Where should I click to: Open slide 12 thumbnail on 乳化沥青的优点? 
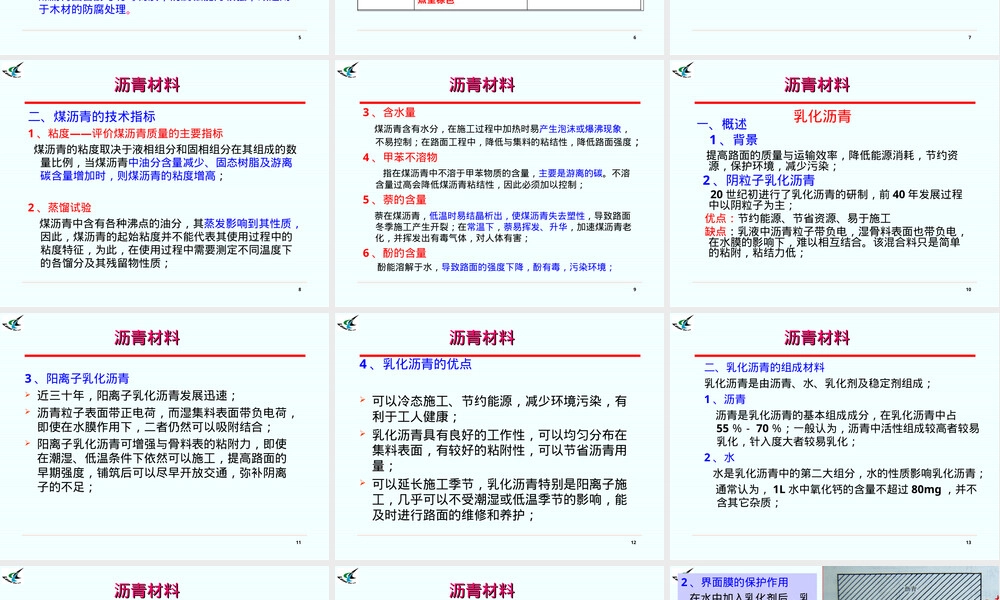tap(499, 437)
